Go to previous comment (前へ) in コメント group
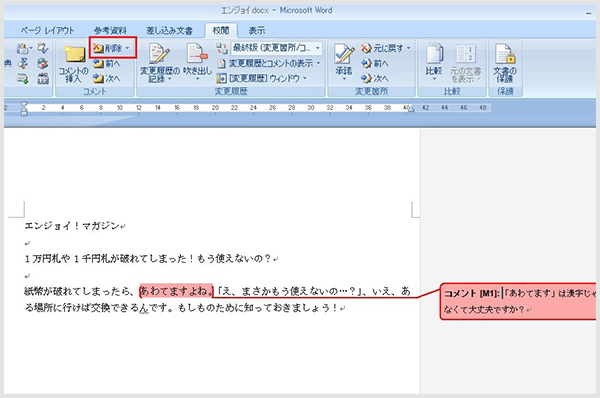 tap(107, 64)
